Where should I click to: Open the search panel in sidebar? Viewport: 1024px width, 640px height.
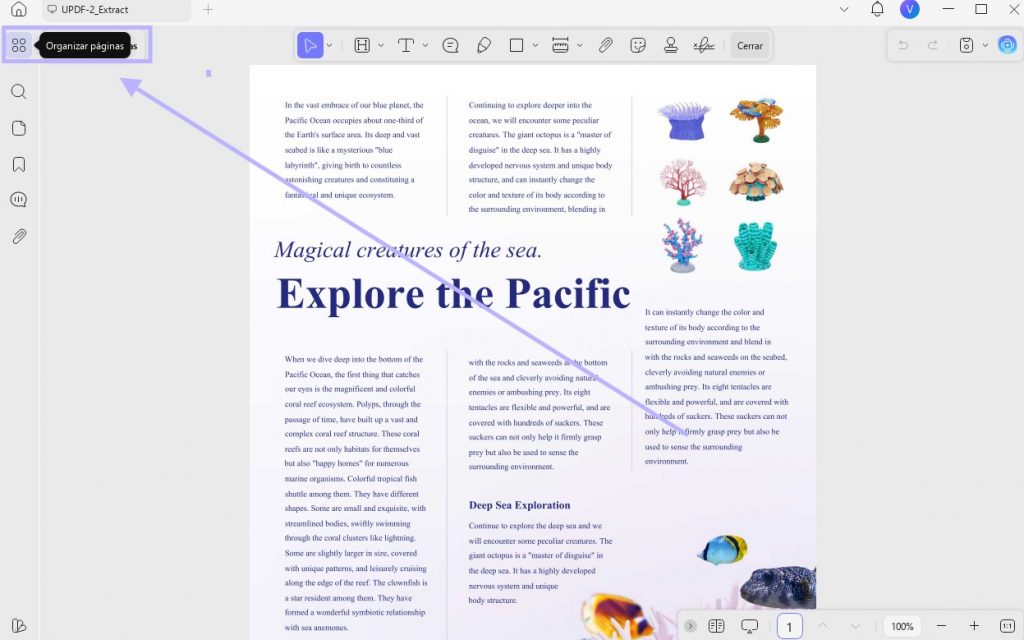point(18,91)
